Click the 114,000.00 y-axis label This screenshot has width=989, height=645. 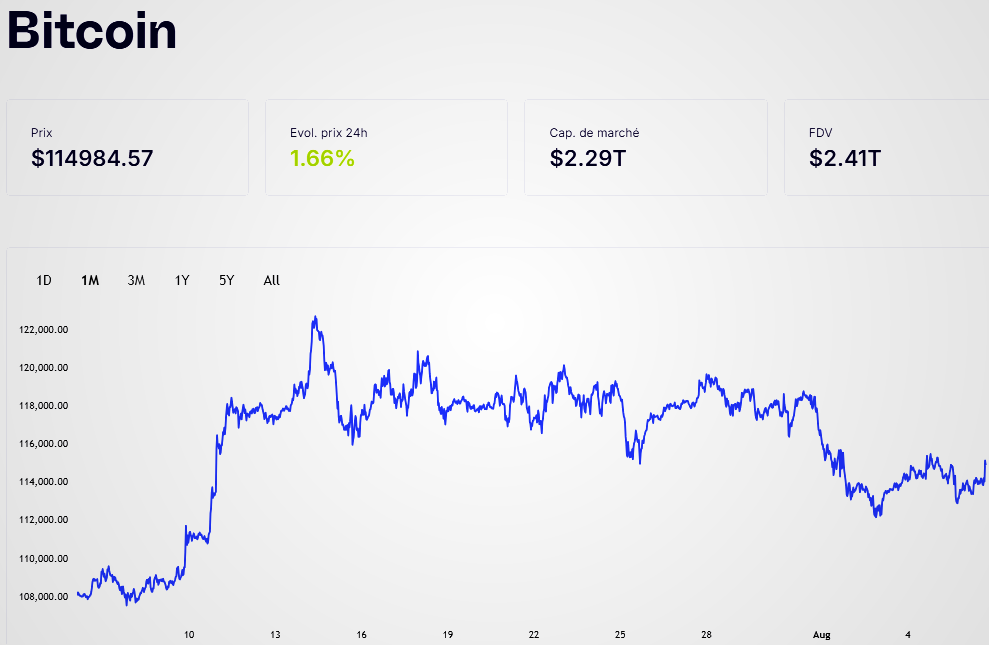point(44,482)
